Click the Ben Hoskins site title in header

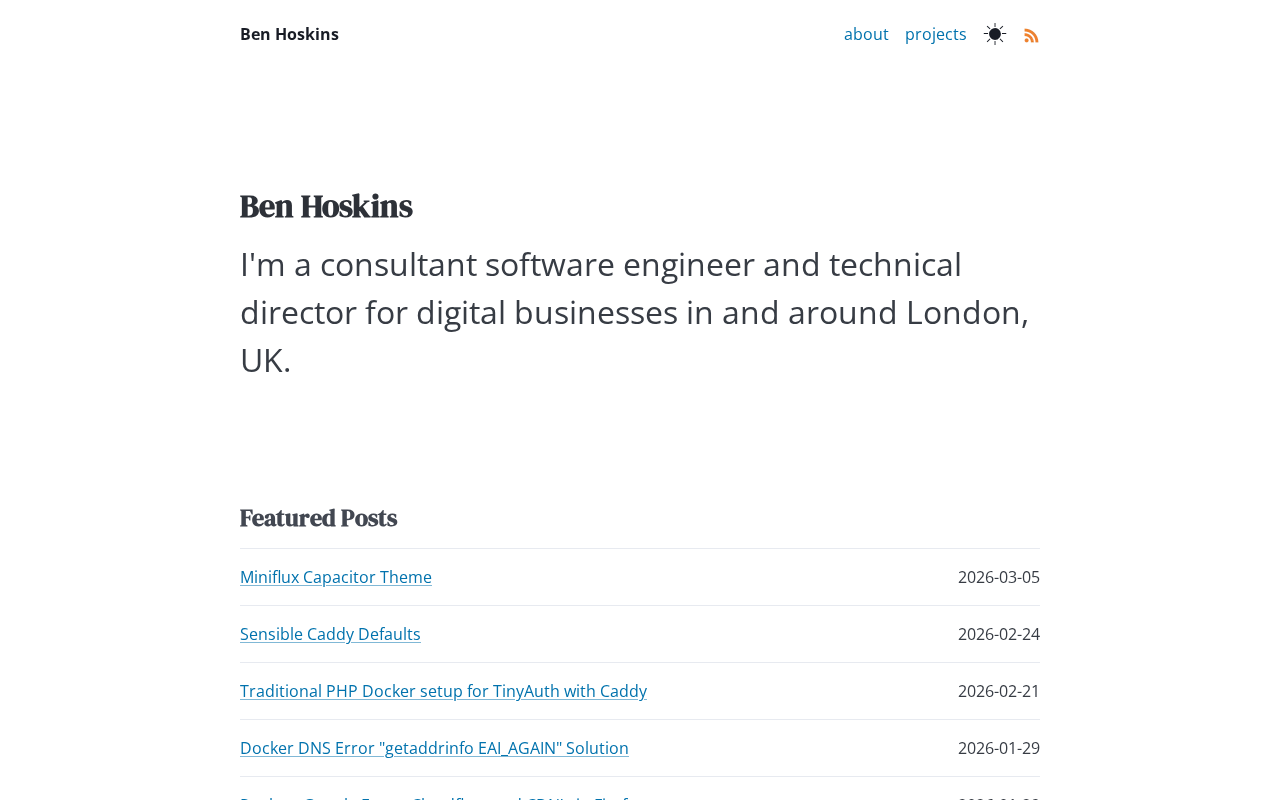(x=289, y=34)
